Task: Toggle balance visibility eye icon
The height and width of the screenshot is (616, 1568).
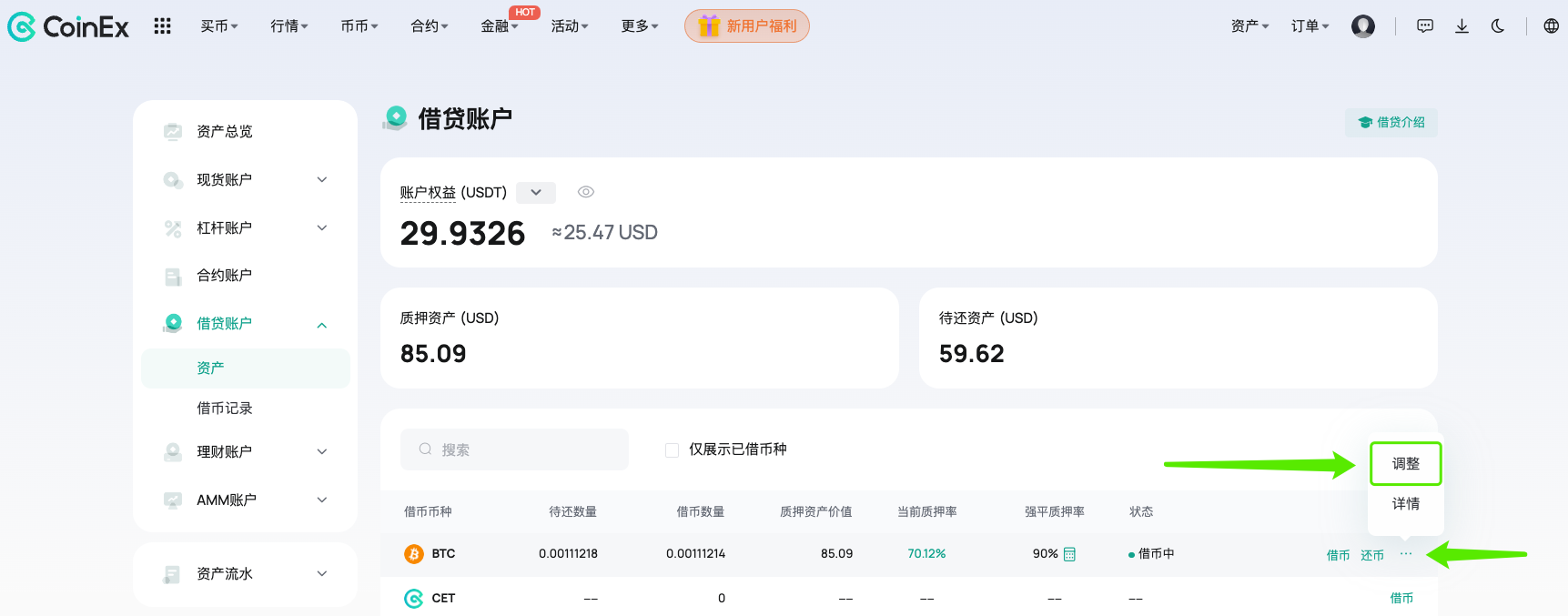Action: pos(586,192)
